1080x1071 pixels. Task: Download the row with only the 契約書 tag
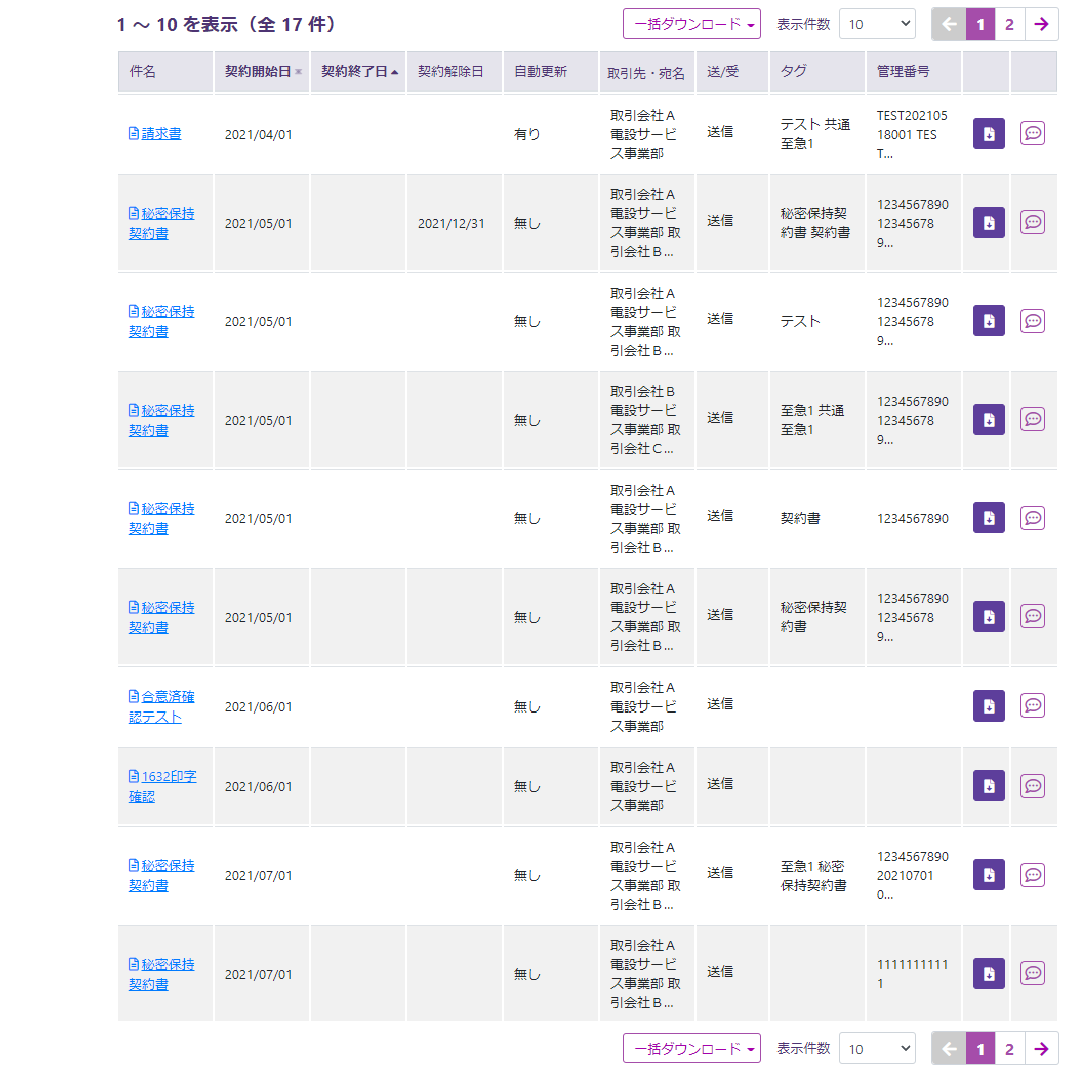pyautogui.click(x=988, y=518)
